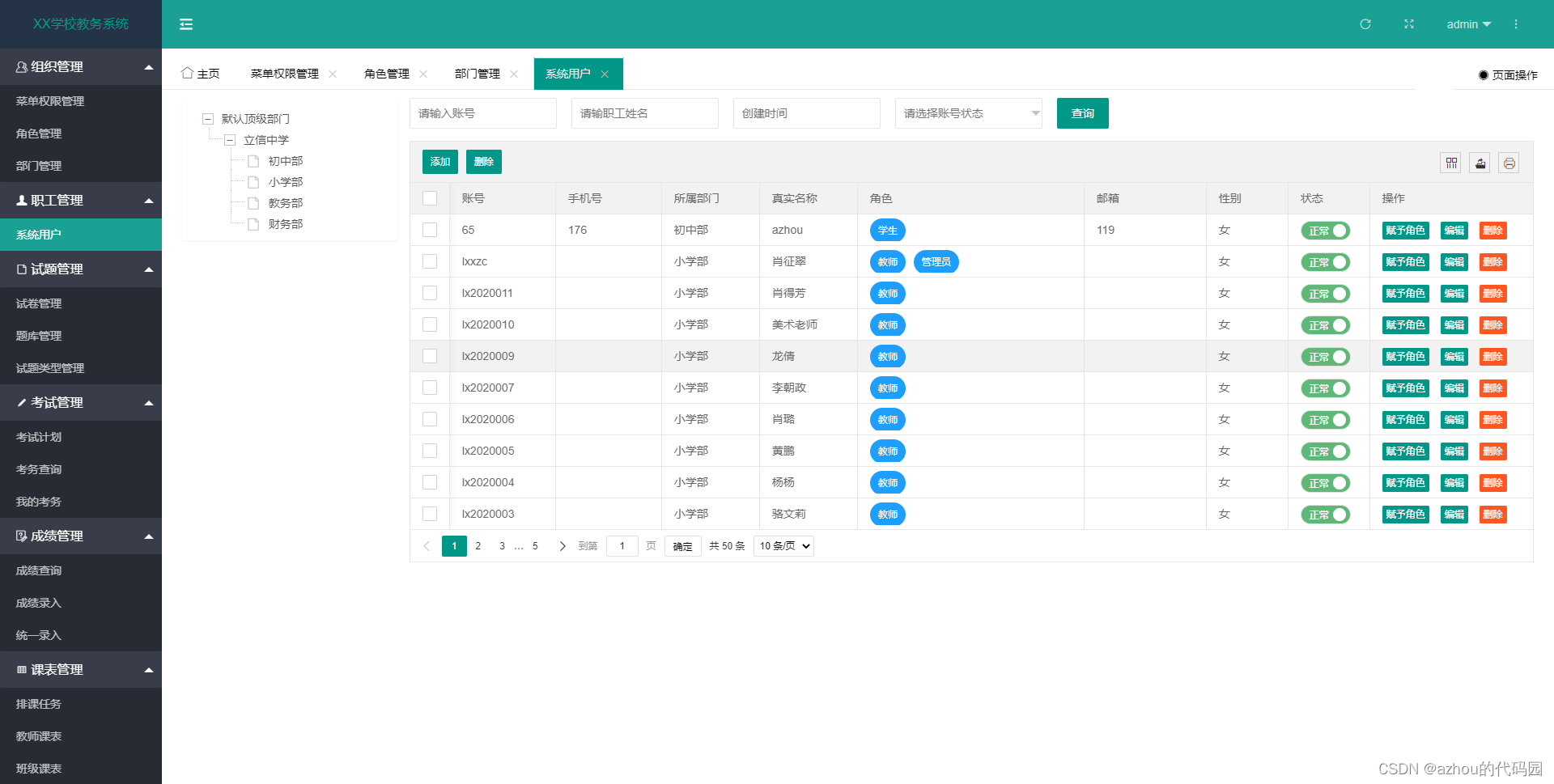Close the 系统用户 tab
Viewport: 1554px width, 784px height.
605,74
